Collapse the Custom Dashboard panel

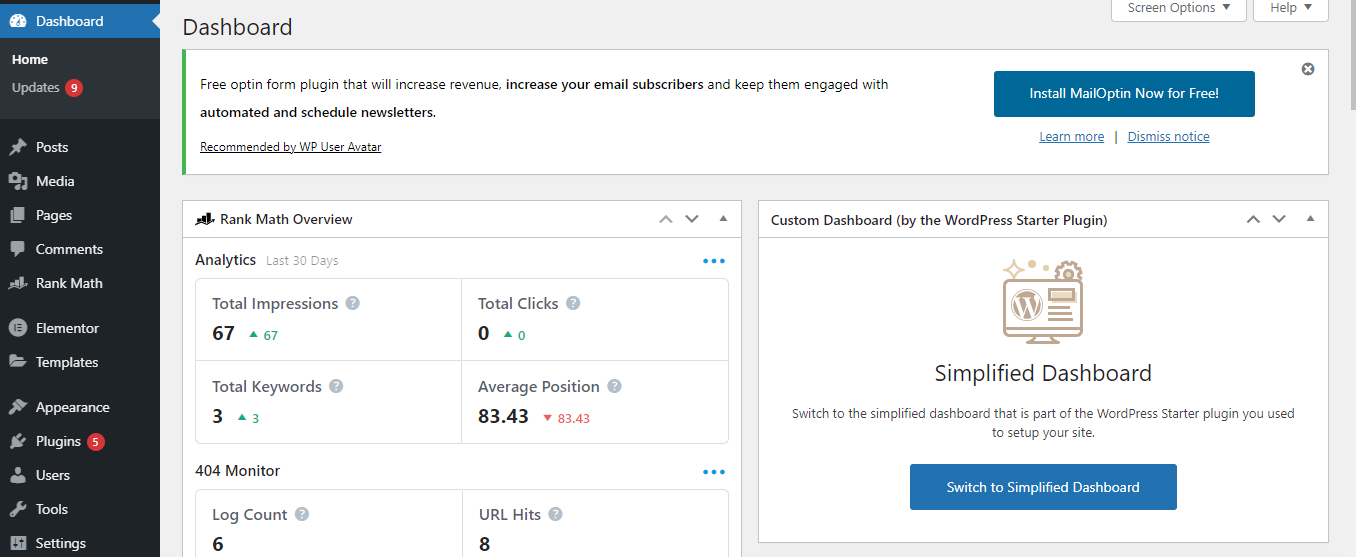point(1310,219)
